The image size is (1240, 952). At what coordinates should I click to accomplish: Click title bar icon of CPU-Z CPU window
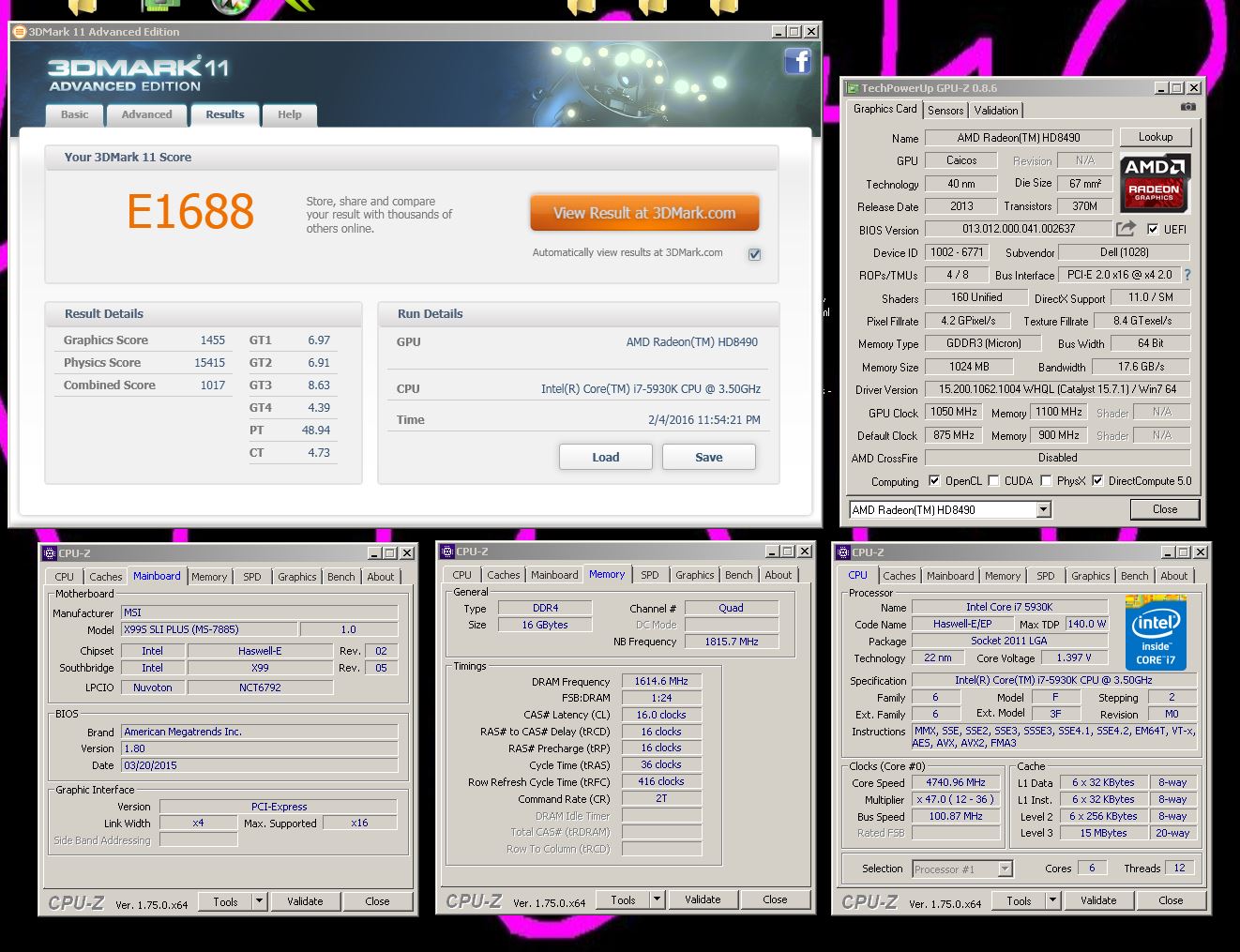click(844, 552)
